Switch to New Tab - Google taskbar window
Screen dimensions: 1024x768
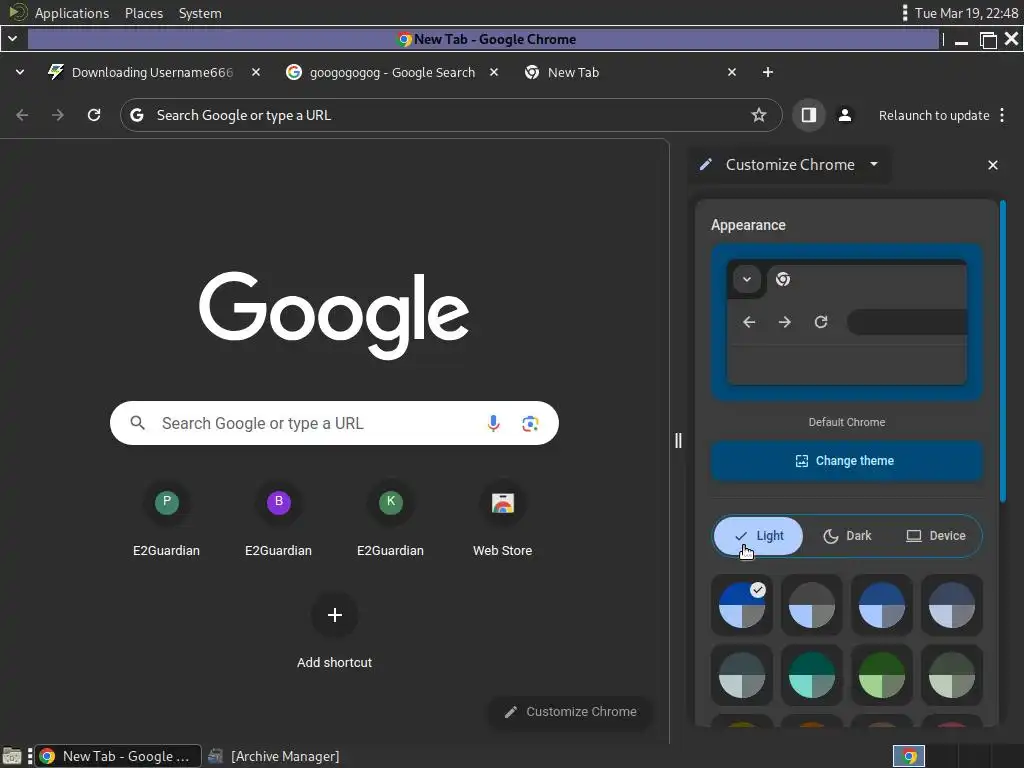(x=118, y=756)
